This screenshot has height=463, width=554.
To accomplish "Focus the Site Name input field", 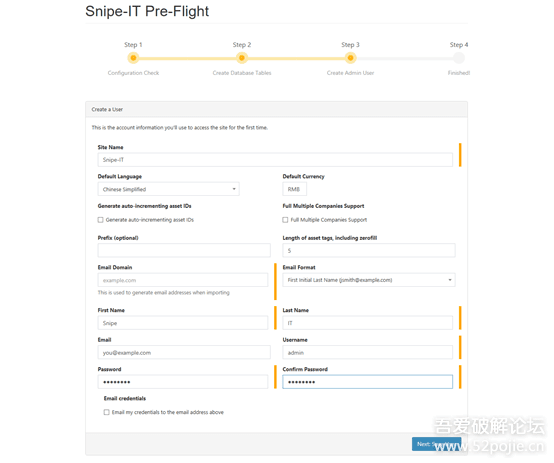I will 275,160.
